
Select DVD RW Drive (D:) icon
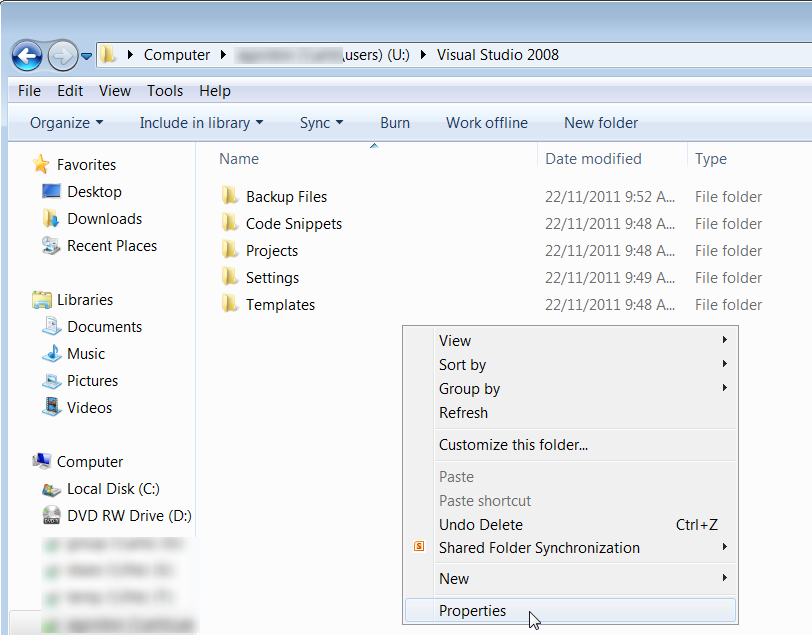tap(51, 515)
